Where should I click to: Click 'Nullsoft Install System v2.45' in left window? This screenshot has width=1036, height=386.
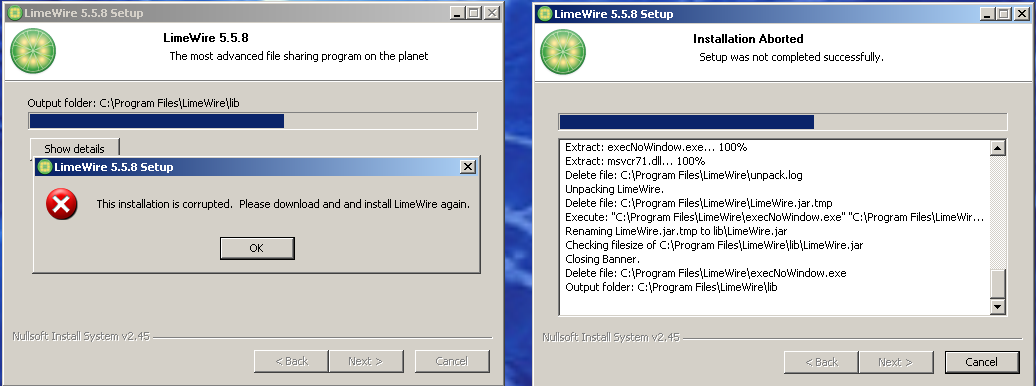point(81,336)
